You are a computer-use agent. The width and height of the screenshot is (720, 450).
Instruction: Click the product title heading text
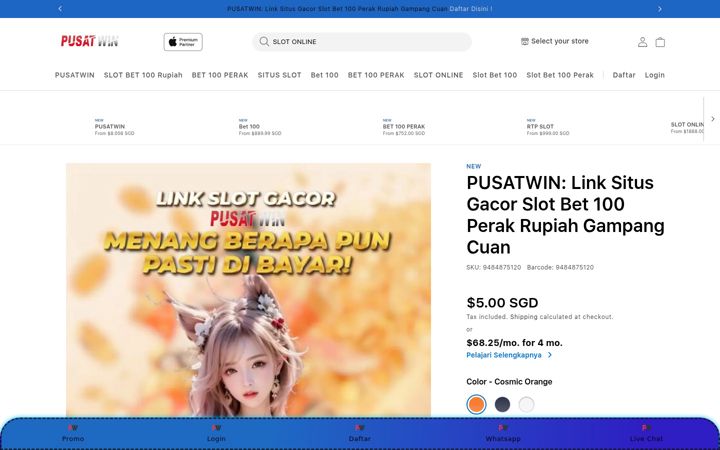tap(565, 215)
